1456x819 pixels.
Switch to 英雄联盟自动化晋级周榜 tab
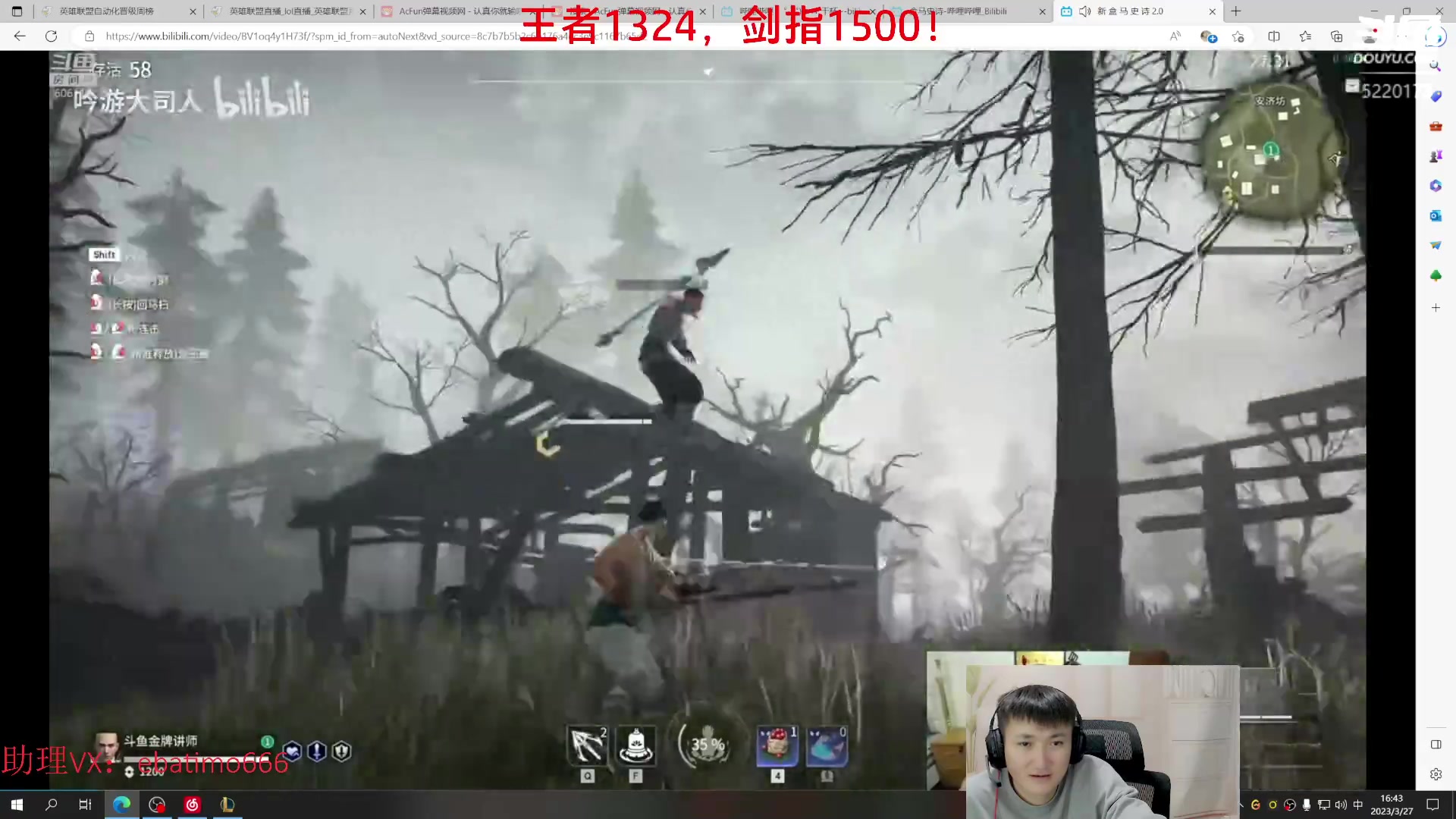tap(106, 11)
